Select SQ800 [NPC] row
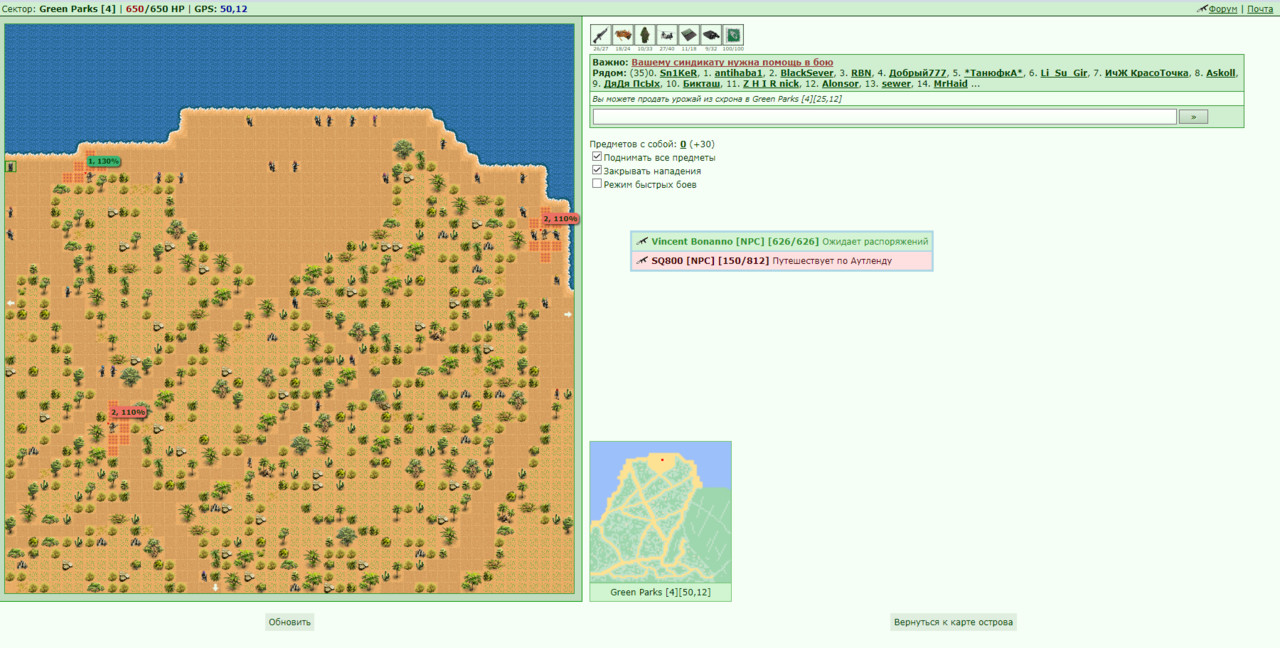 coord(781,260)
